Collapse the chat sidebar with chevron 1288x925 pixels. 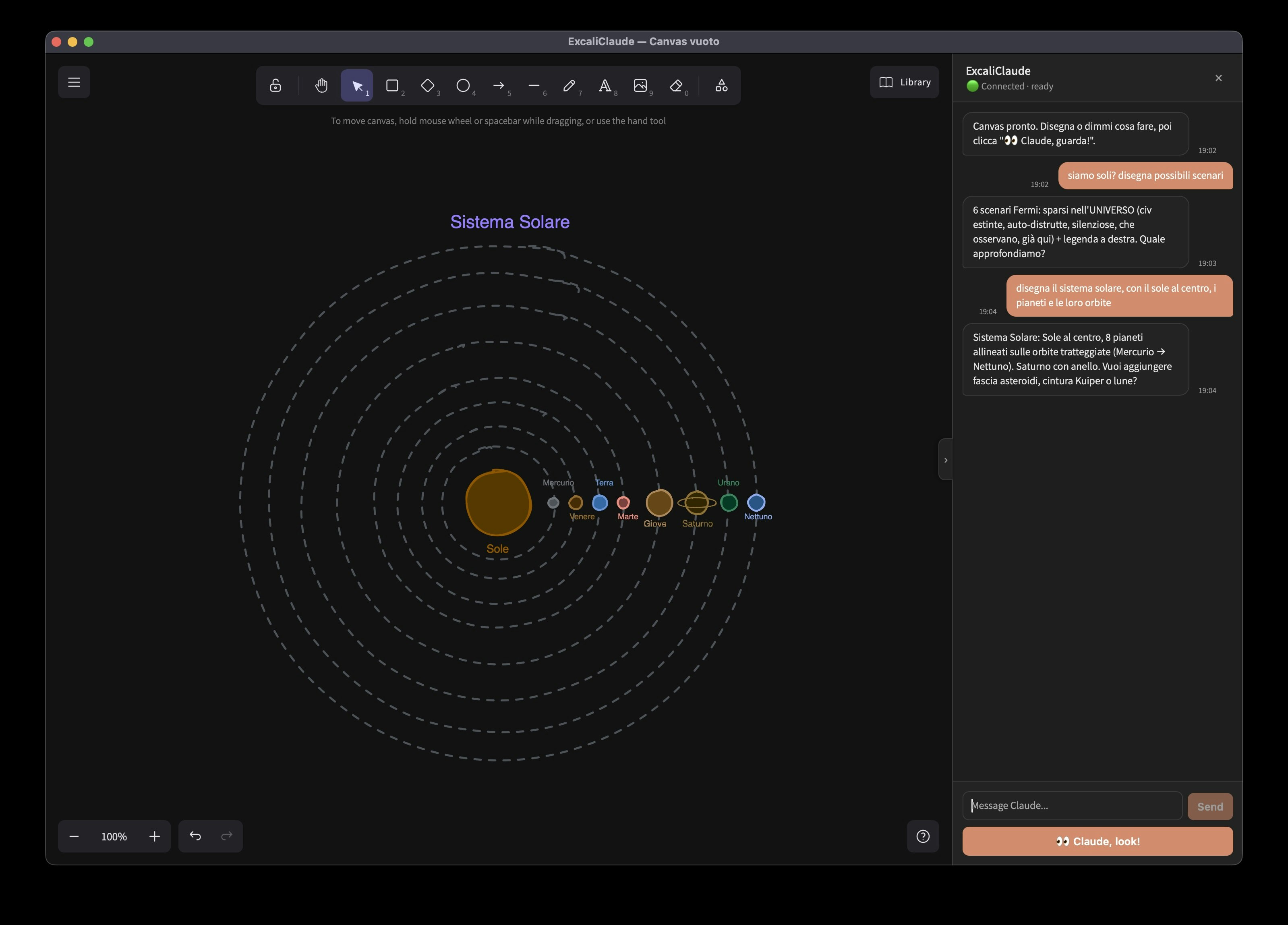[x=946, y=460]
